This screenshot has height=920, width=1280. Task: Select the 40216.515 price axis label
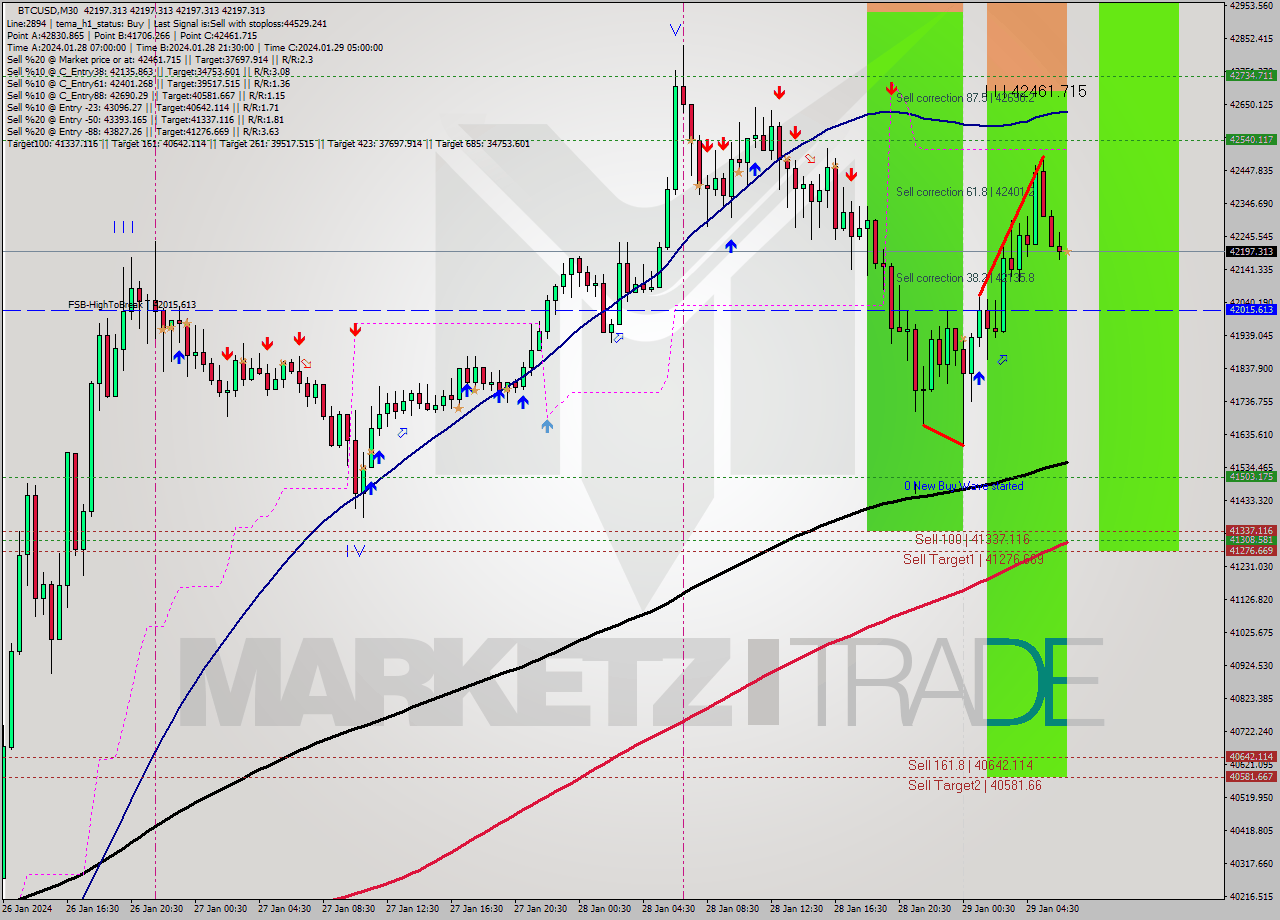click(1250, 897)
